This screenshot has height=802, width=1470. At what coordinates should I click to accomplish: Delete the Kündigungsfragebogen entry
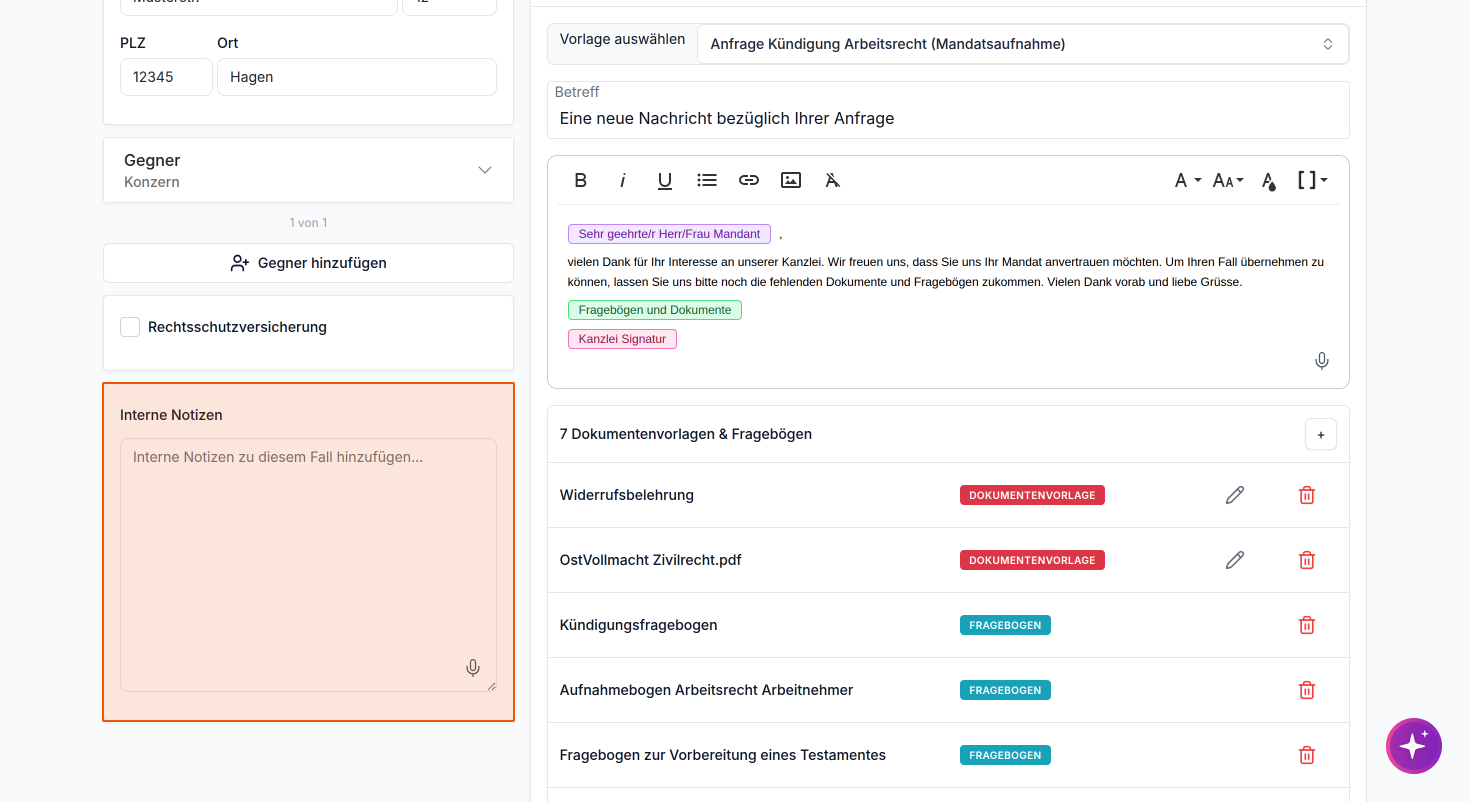pyautogui.click(x=1306, y=625)
